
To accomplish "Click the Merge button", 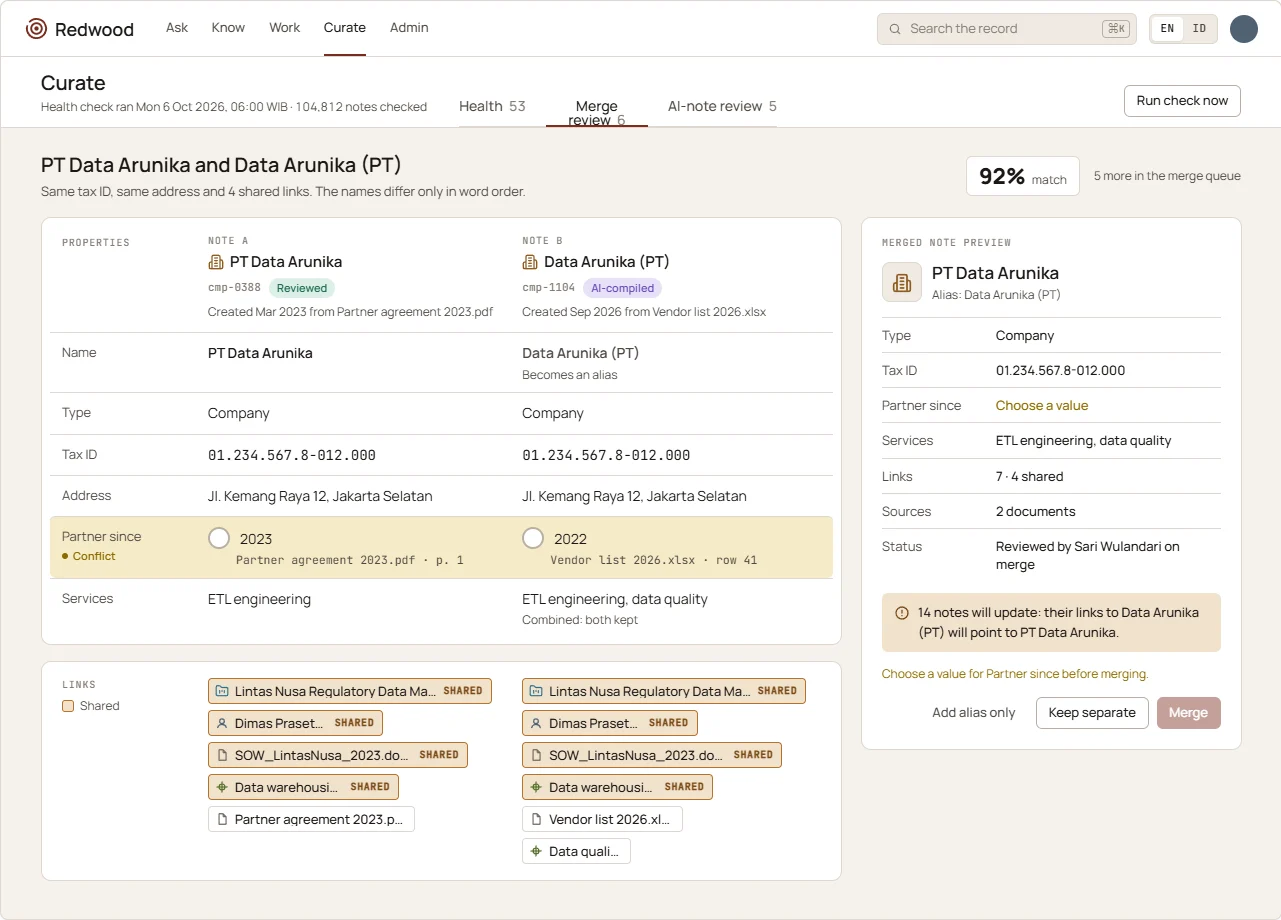I will (x=1189, y=713).
